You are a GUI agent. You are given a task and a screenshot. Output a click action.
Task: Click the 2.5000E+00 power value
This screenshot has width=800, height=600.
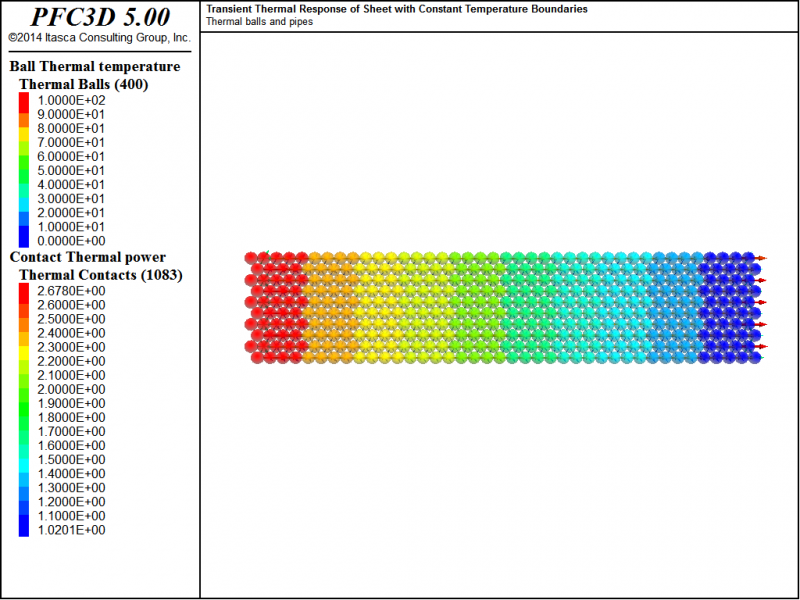click(x=71, y=319)
